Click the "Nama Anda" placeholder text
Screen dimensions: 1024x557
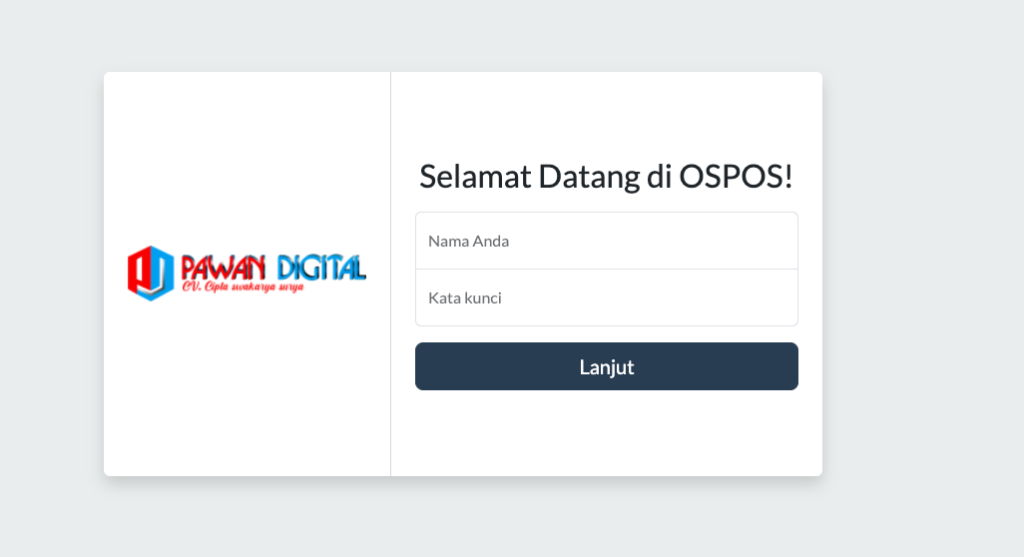point(469,241)
